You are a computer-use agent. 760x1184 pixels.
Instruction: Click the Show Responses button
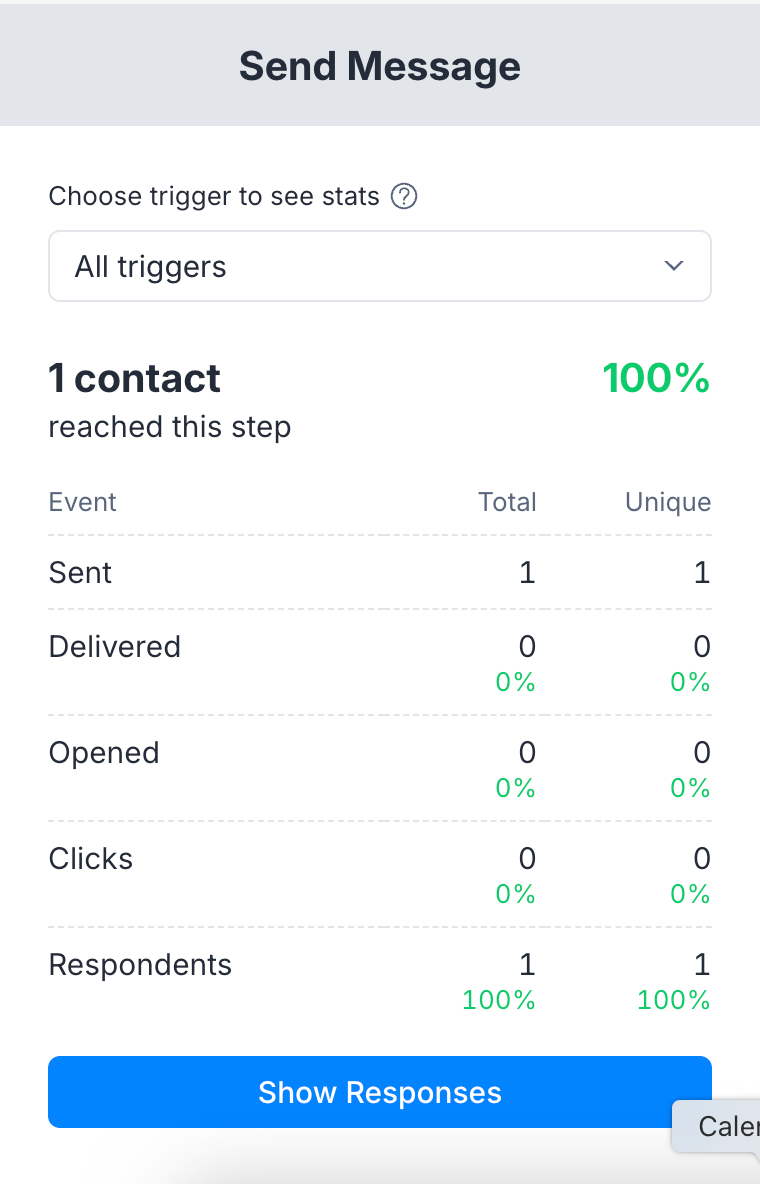[x=380, y=1092]
